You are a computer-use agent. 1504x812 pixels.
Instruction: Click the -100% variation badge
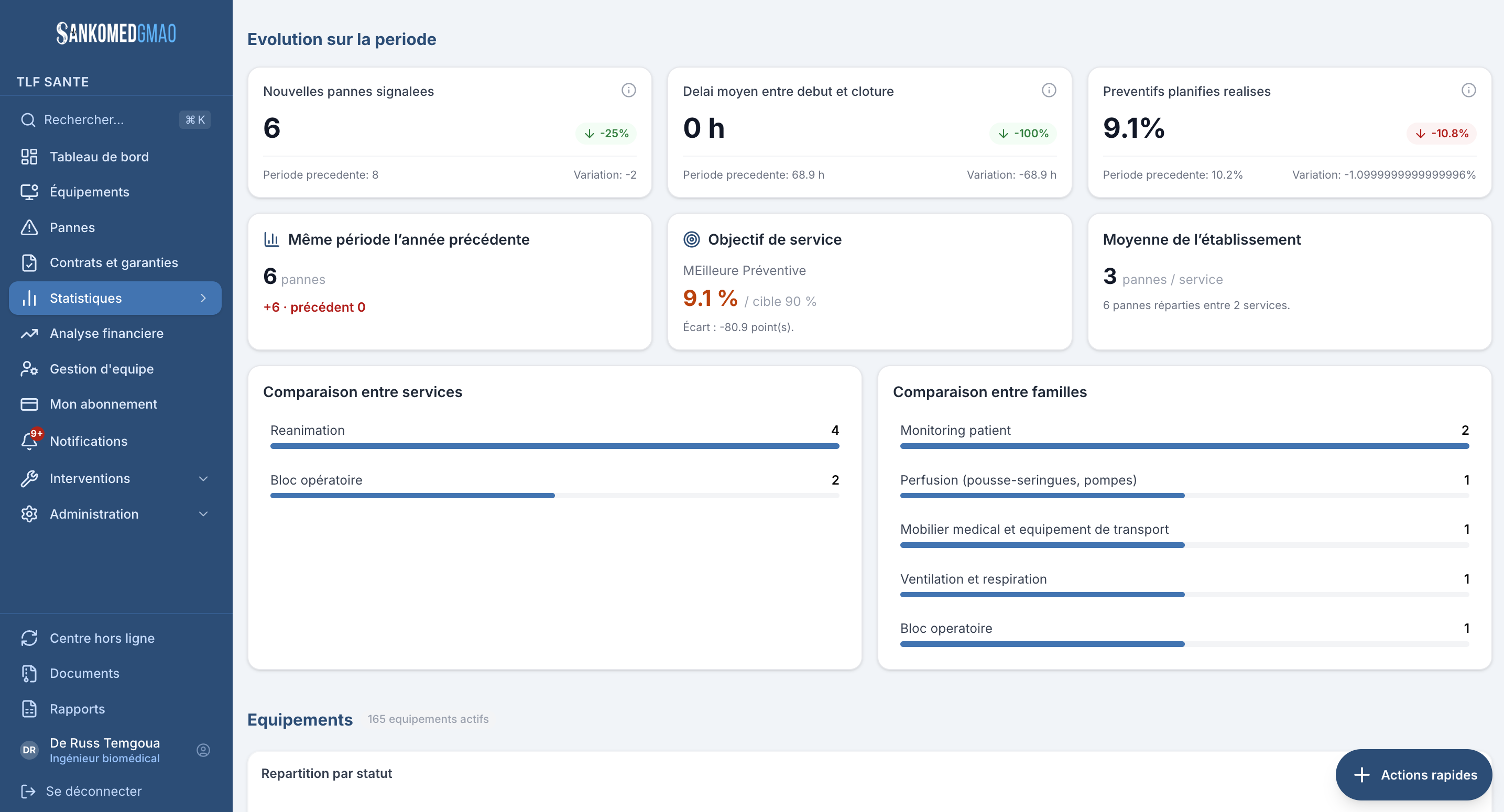(1023, 133)
